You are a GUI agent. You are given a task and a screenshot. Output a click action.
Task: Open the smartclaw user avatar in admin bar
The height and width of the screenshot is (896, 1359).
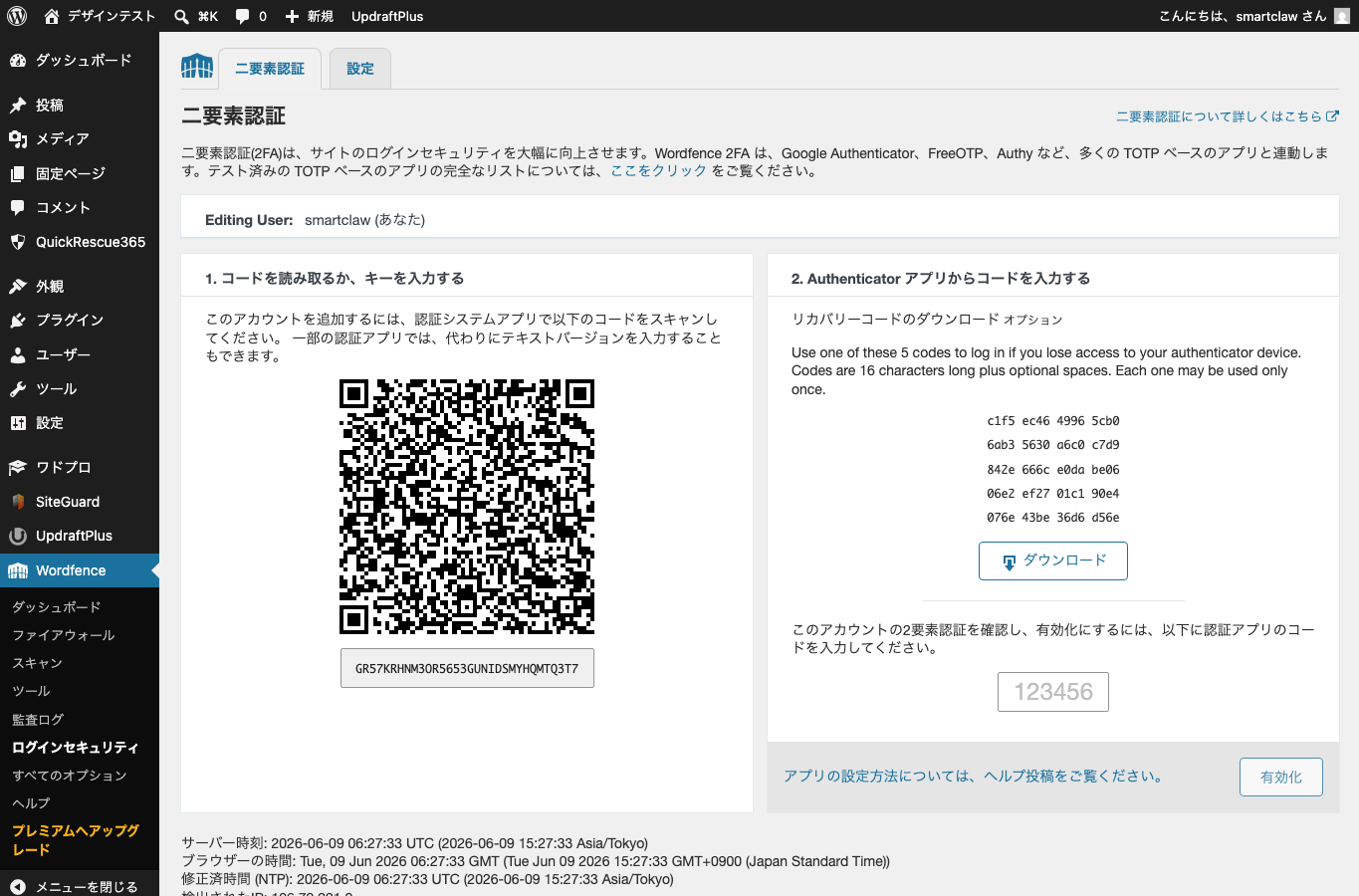pos(1342,16)
